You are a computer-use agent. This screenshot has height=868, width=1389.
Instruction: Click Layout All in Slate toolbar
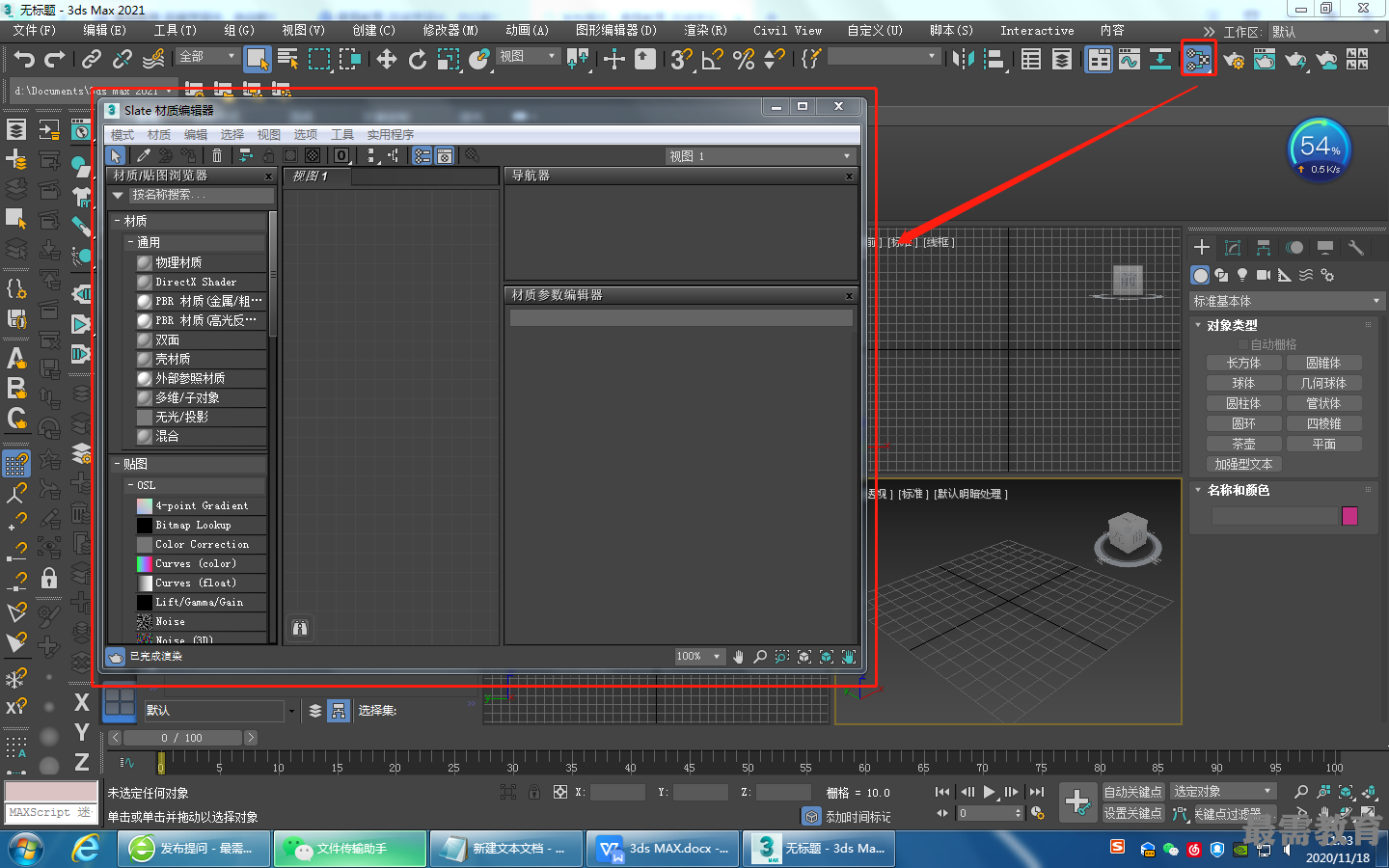[372, 155]
